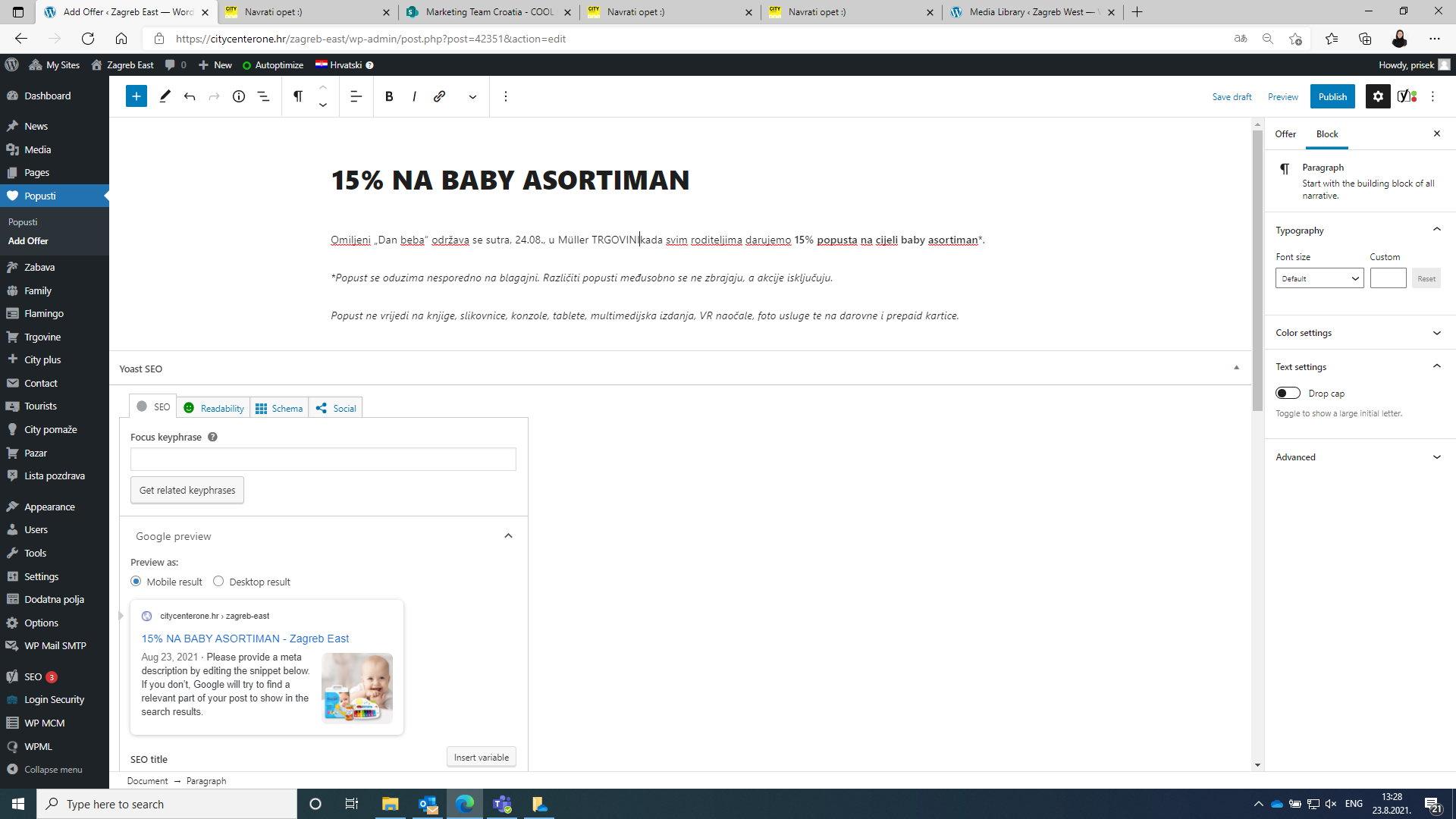Collapse the Google preview panel
The height and width of the screenshot is (819, 1456).
point(508,536)
